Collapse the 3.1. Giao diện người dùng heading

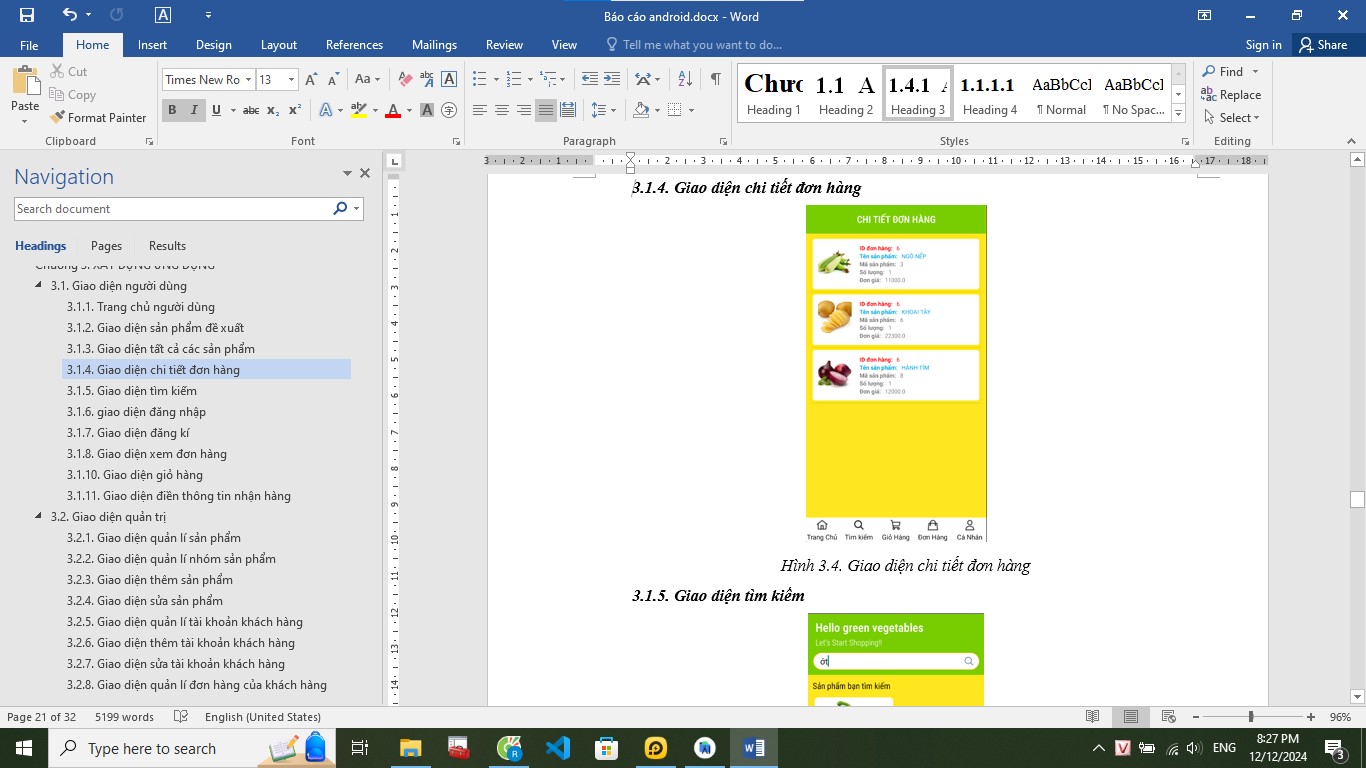(x=39, y=286)
